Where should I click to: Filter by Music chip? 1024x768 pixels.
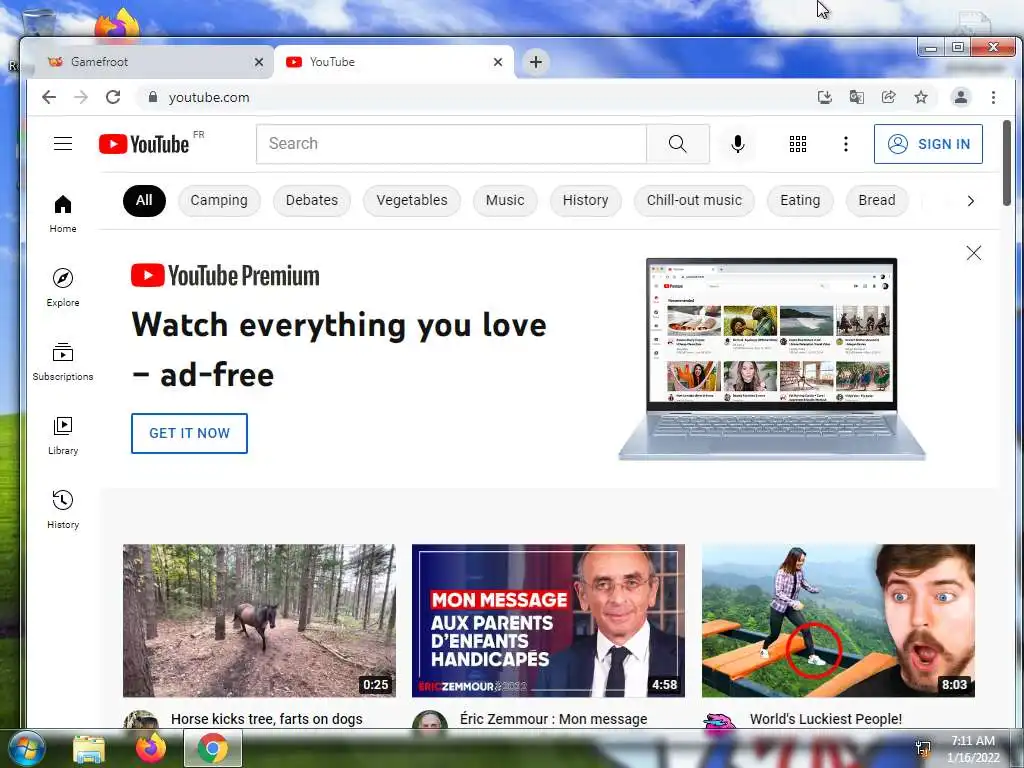point(505,200)
